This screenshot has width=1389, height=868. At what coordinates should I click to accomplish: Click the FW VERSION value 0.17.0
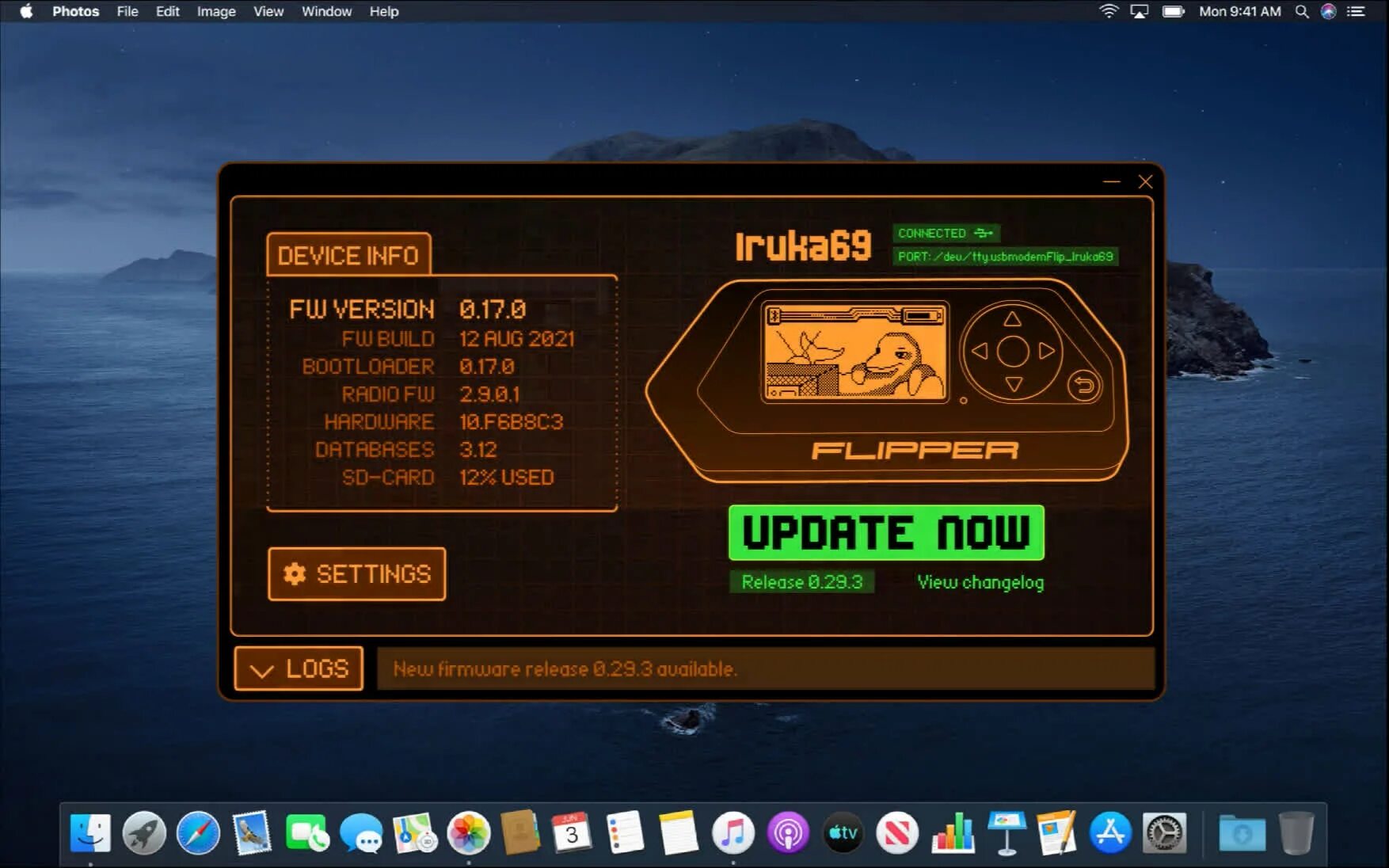(493, 309)
